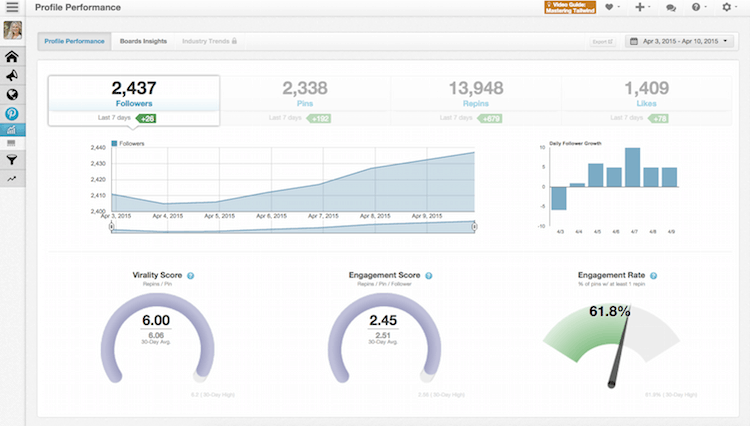Click the calendar icon in date picker

[x=634, y=41]
